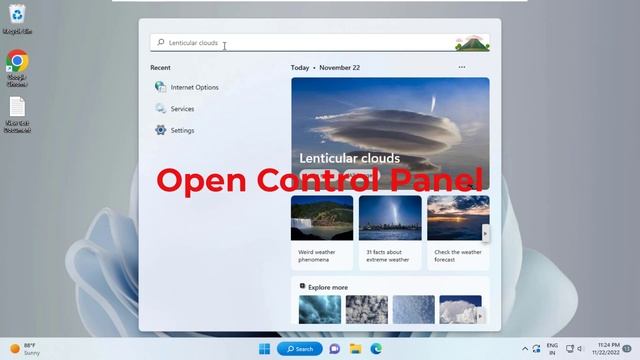Click the Internet Options globe icon
Viewport: 640px width, 360px height.
pyautogui.click(x=160, y=87)
